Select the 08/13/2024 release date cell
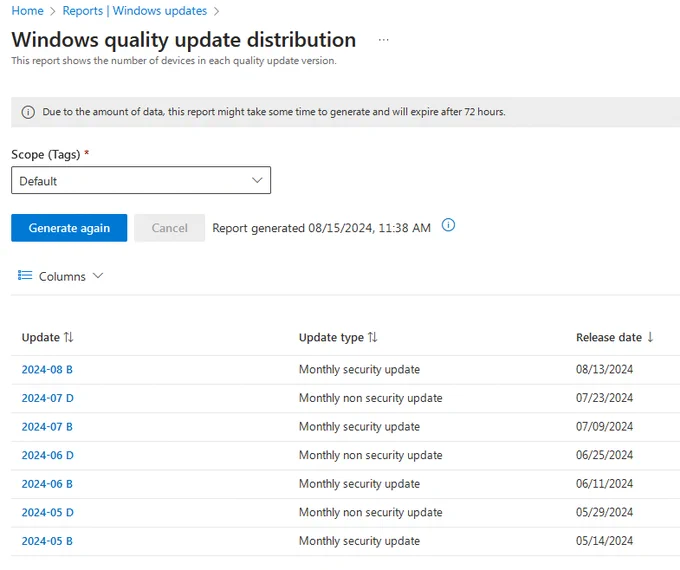The image size is (680, 570). [x=605, y=370]
